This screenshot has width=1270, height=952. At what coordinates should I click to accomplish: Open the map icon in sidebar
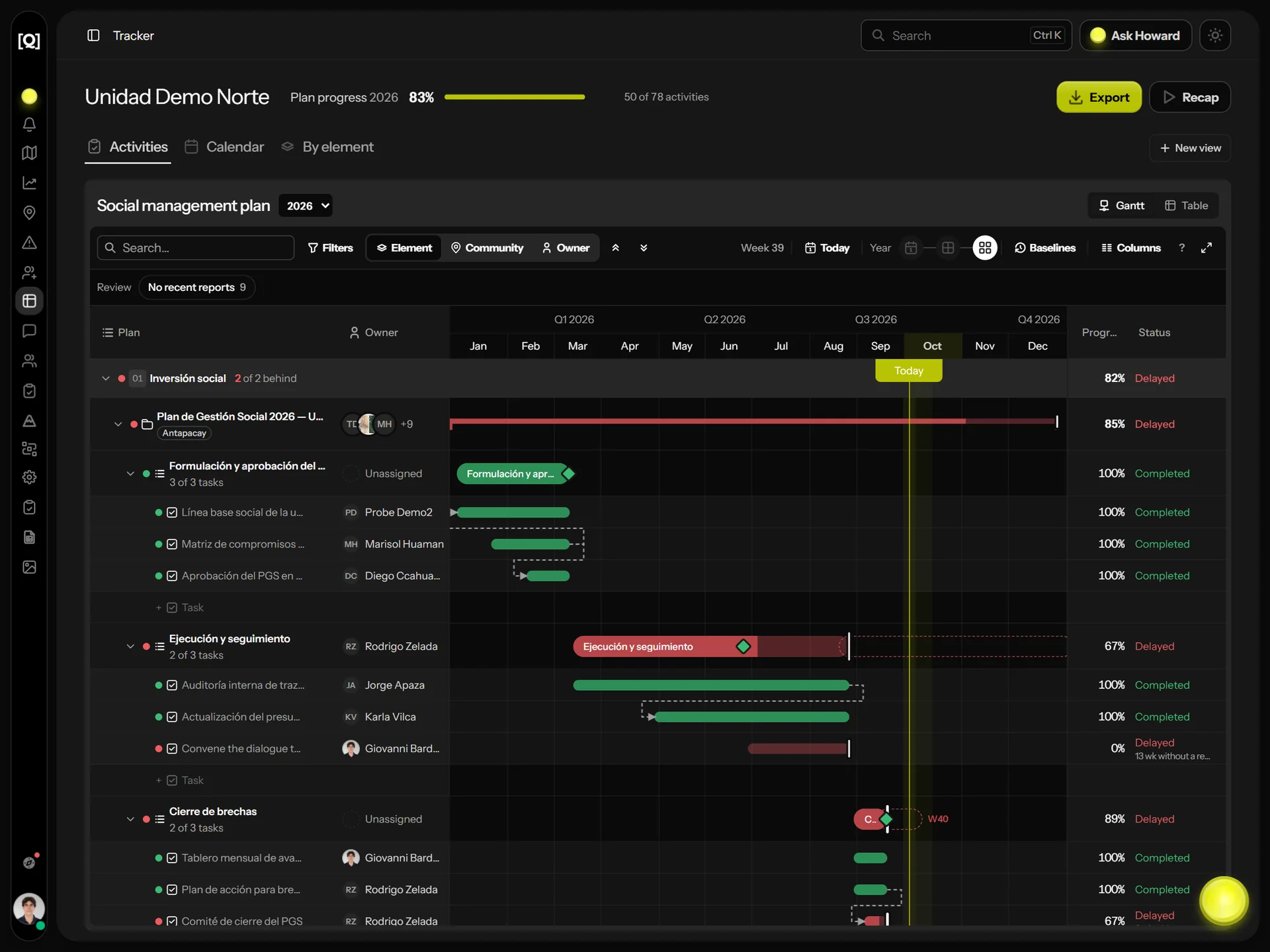[x=29, y=153]
